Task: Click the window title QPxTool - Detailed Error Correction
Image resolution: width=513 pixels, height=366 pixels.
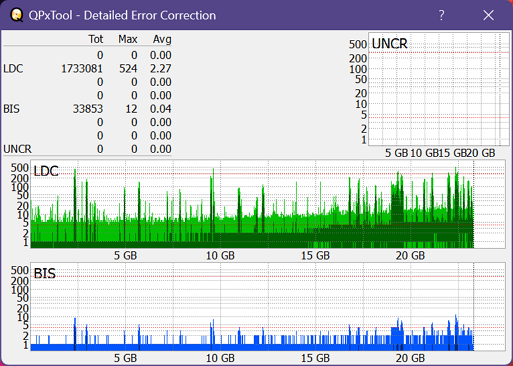Action: pyautogui.click(x=122, y=15)
